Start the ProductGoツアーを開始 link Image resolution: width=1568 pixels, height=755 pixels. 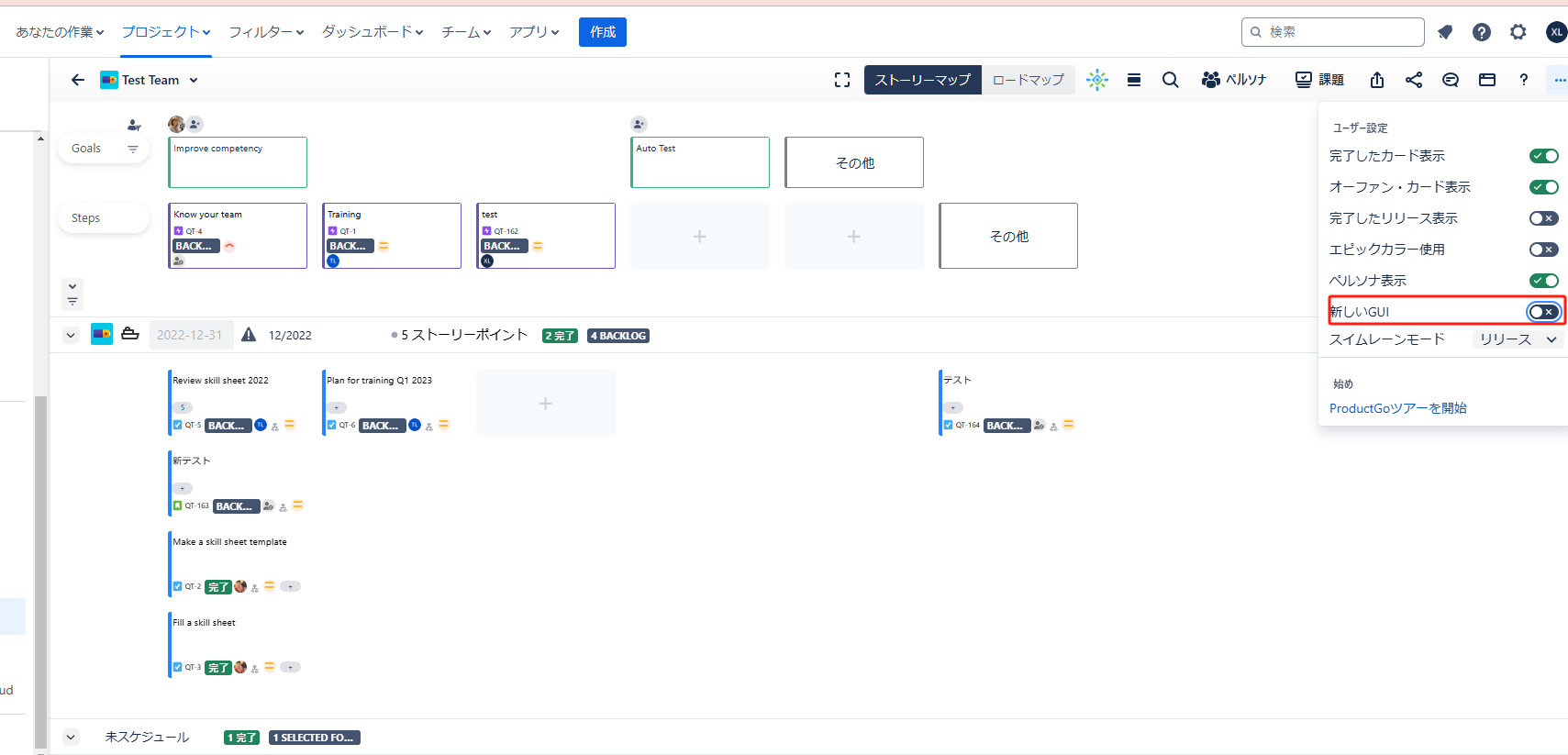click(x=1397, y=408)
